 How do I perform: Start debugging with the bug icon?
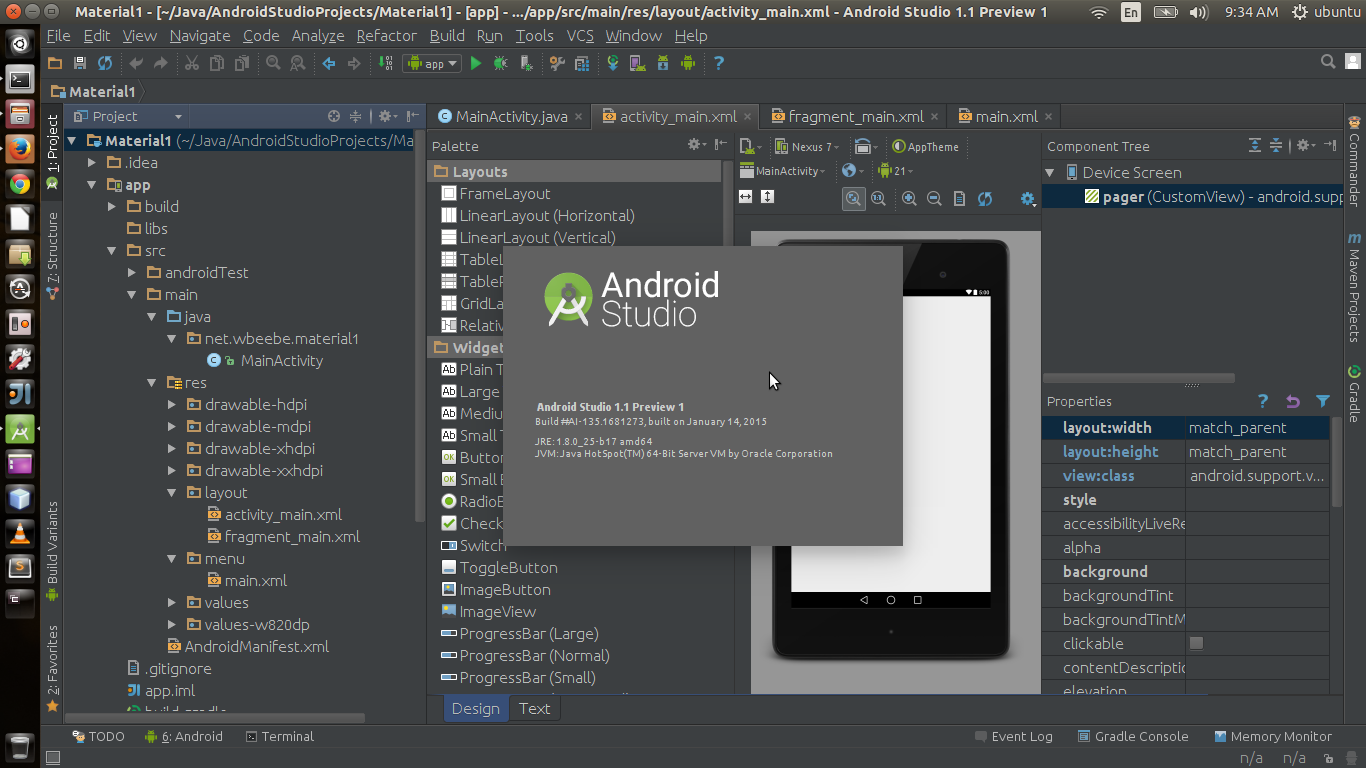pos(500,63)
